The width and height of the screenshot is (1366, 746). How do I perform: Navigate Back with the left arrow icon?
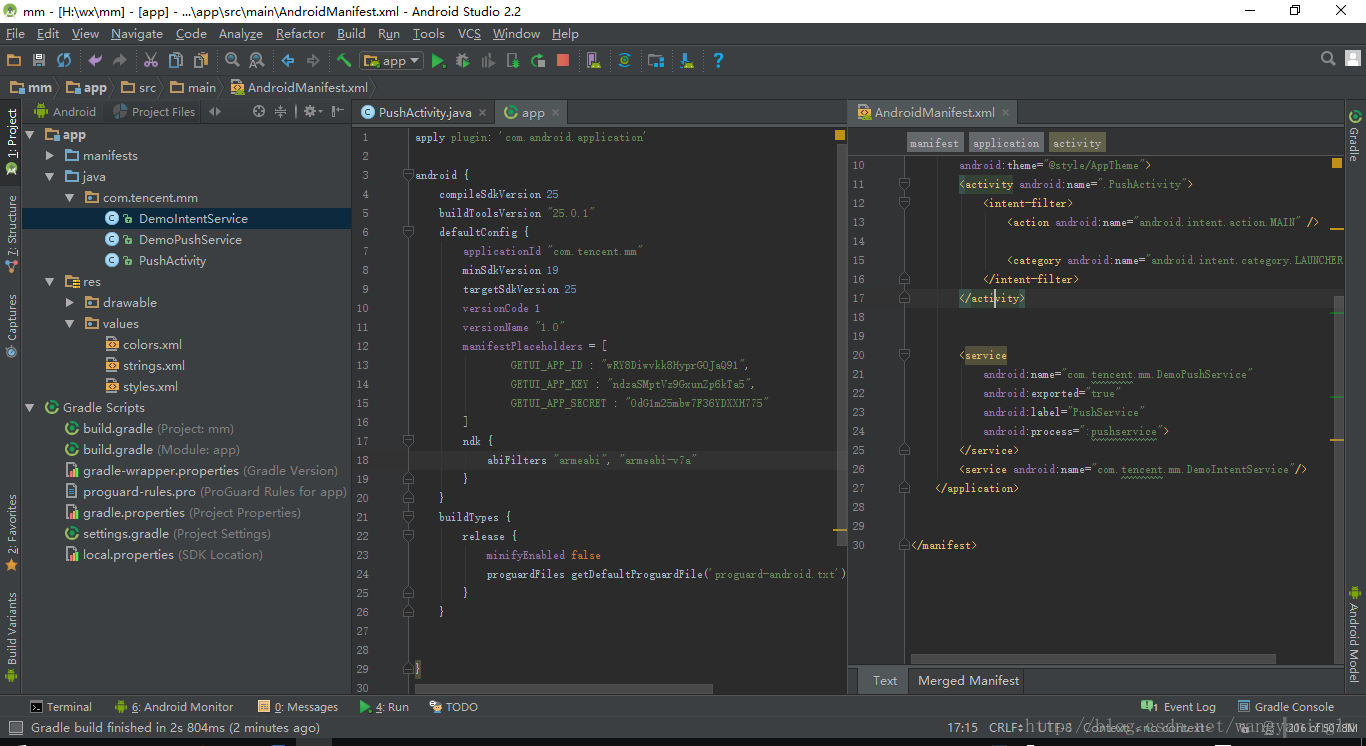[x=288, y=60]
